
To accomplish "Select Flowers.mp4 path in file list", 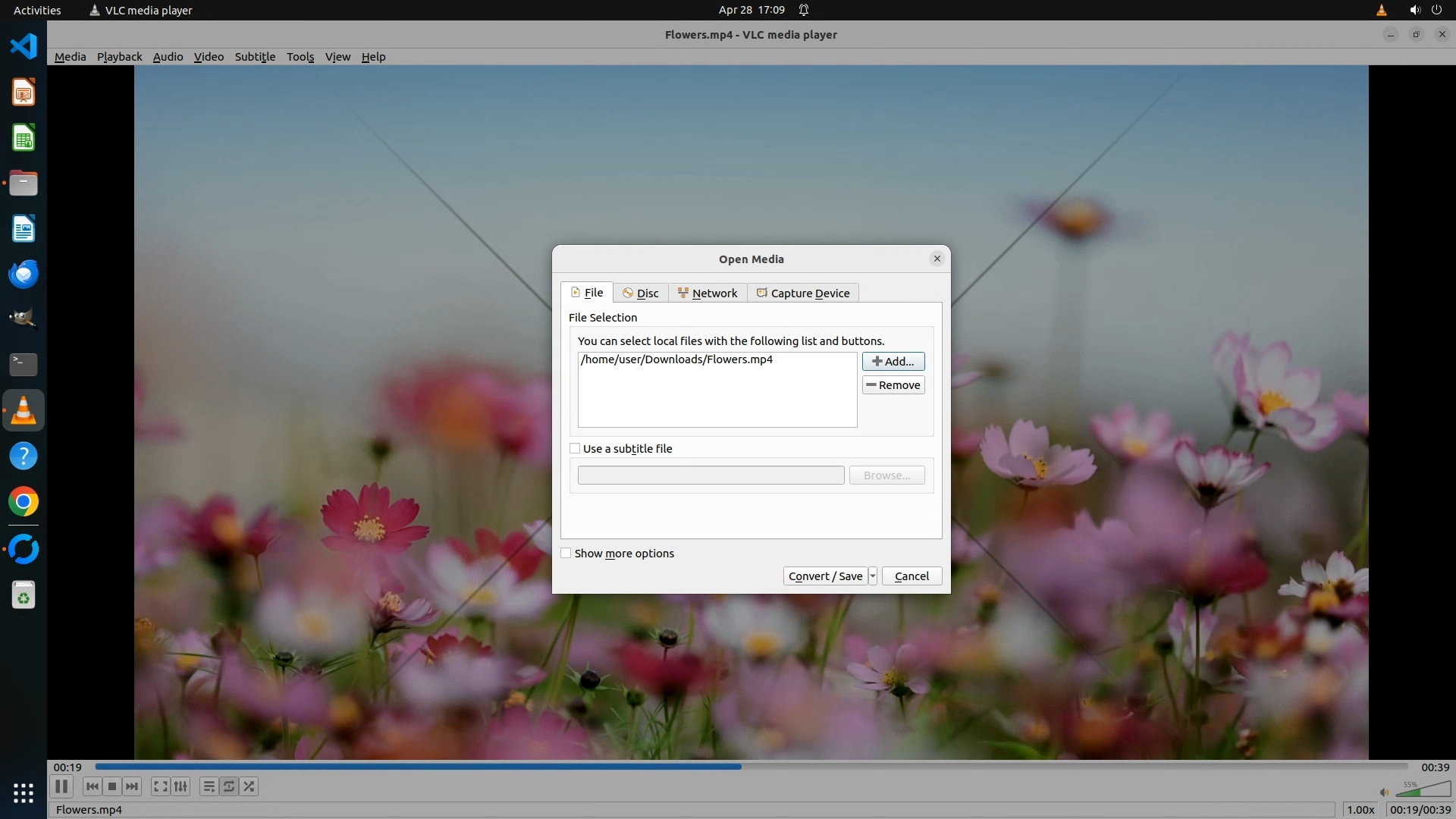I will pyautogui.click(x=676, y=359).
